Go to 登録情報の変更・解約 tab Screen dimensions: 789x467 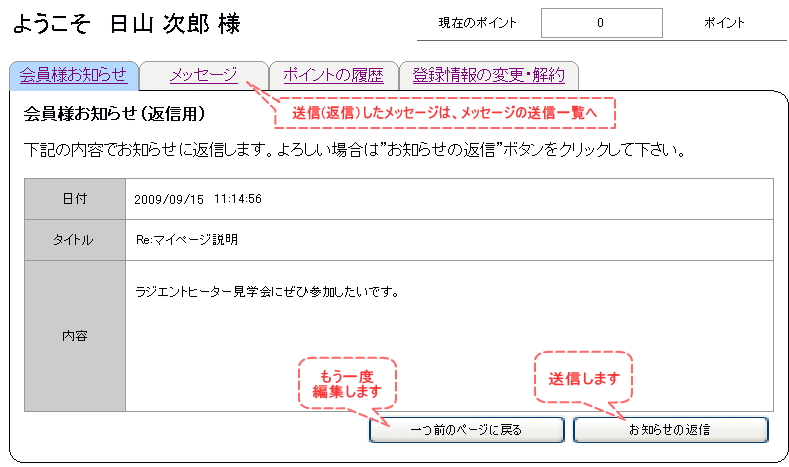click(489, 75)
